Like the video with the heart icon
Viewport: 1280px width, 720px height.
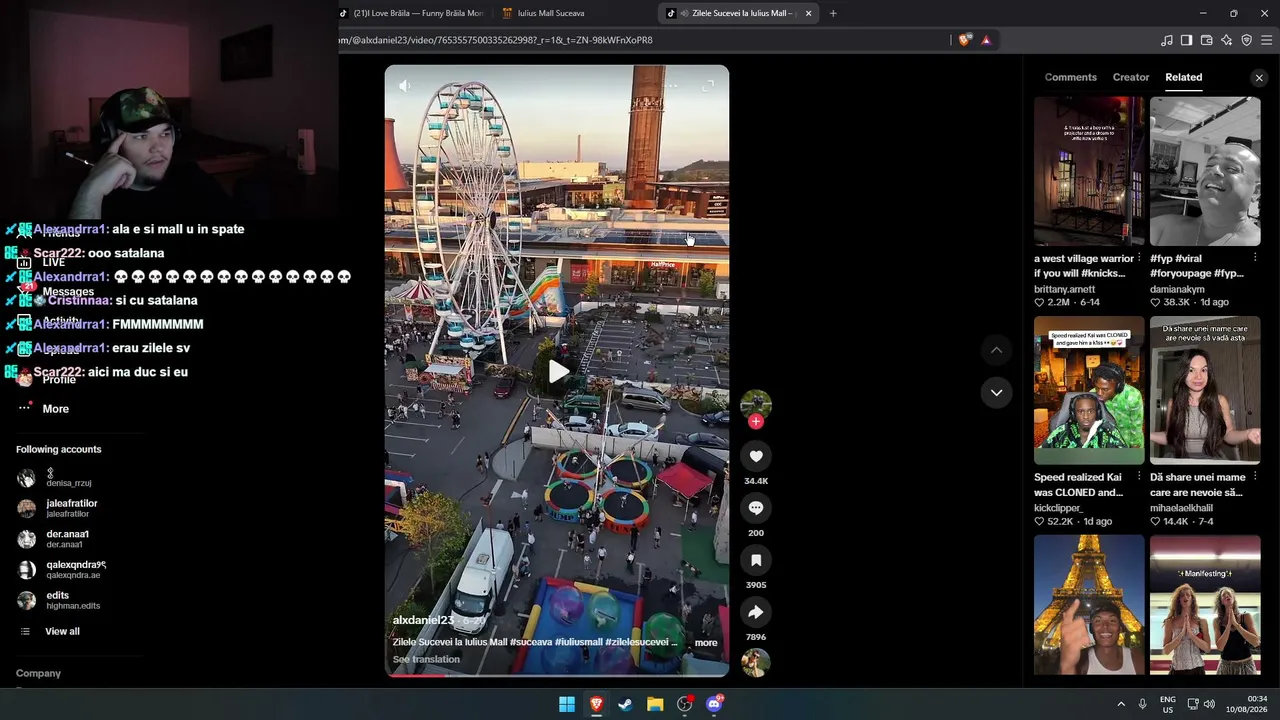(756, 456)
